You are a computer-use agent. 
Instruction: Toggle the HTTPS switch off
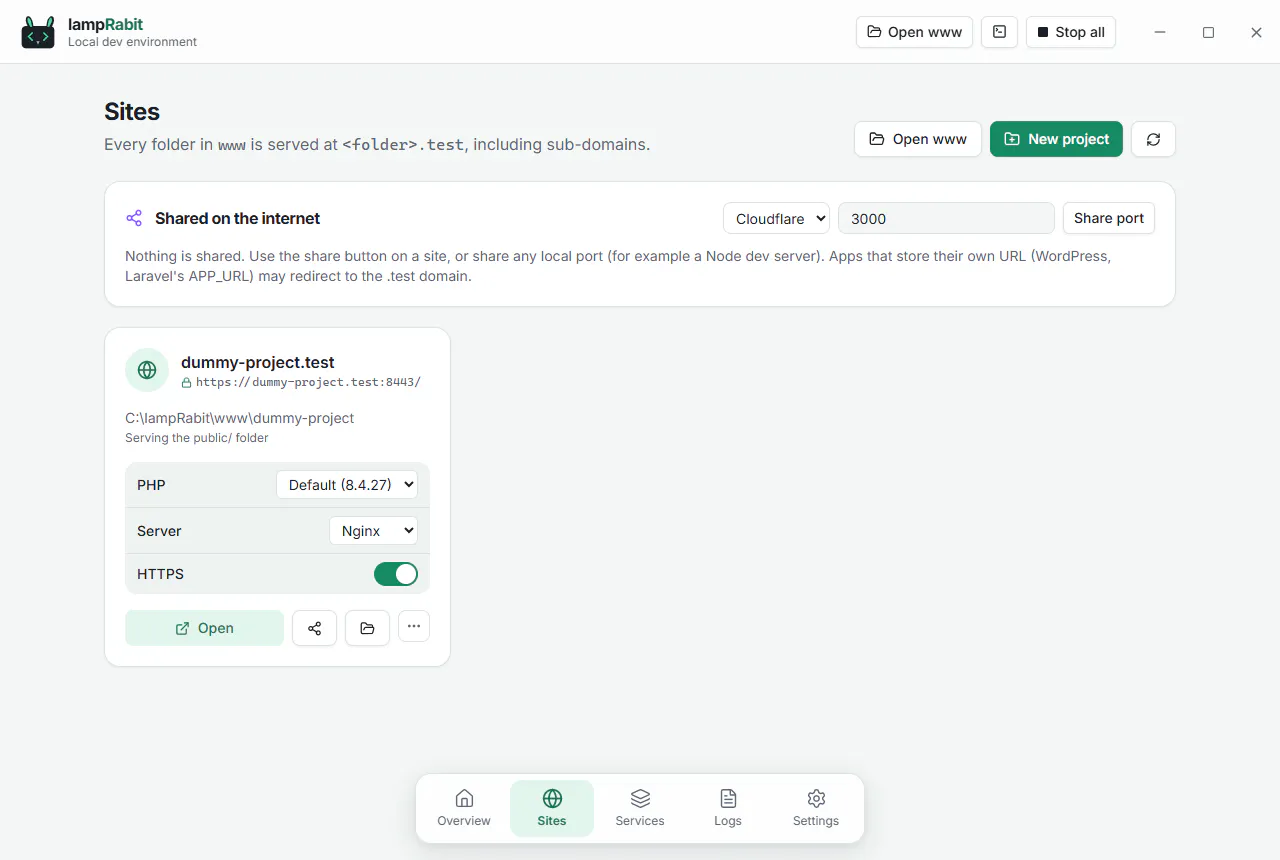(x=396, y=574)
